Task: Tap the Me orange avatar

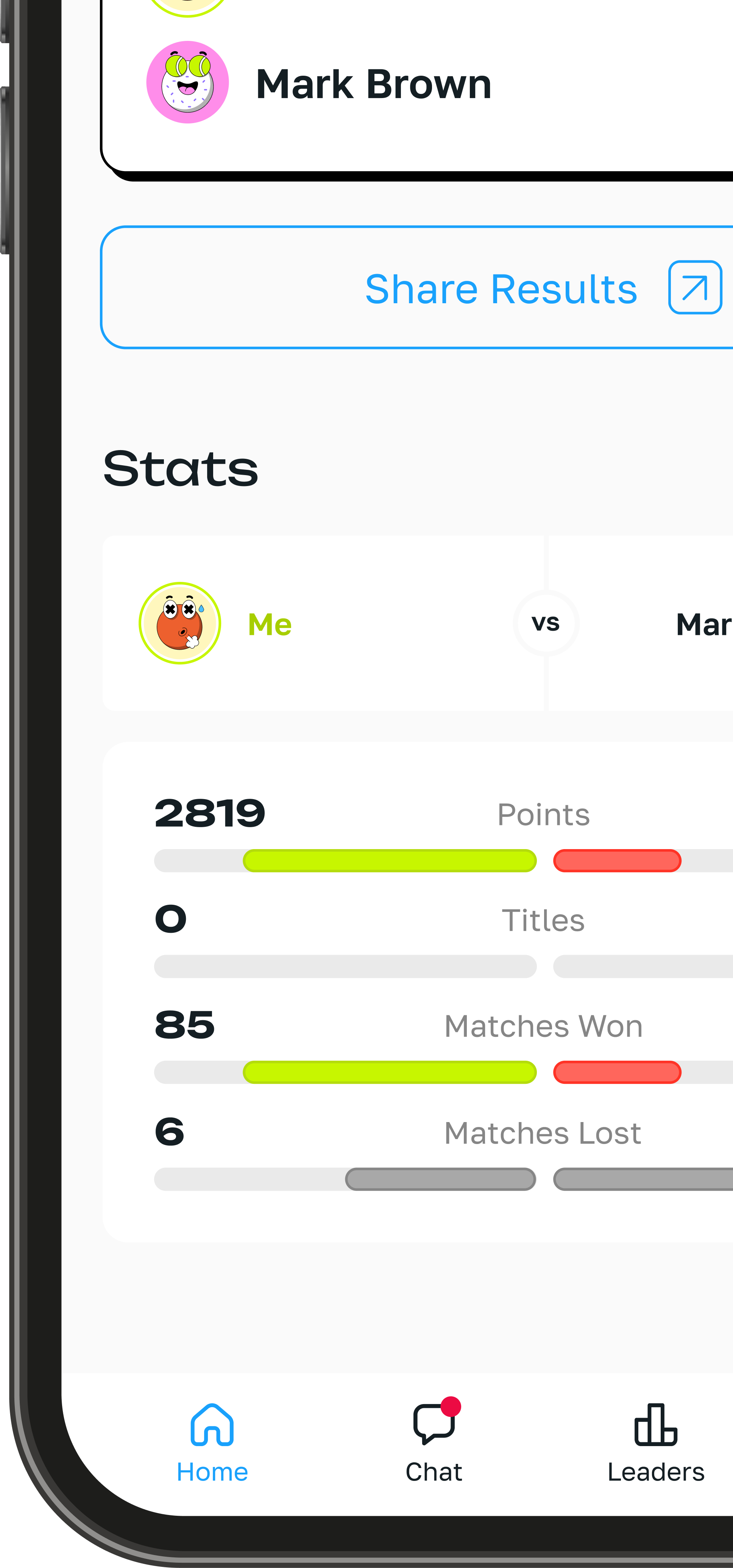Action: (179, 623)
